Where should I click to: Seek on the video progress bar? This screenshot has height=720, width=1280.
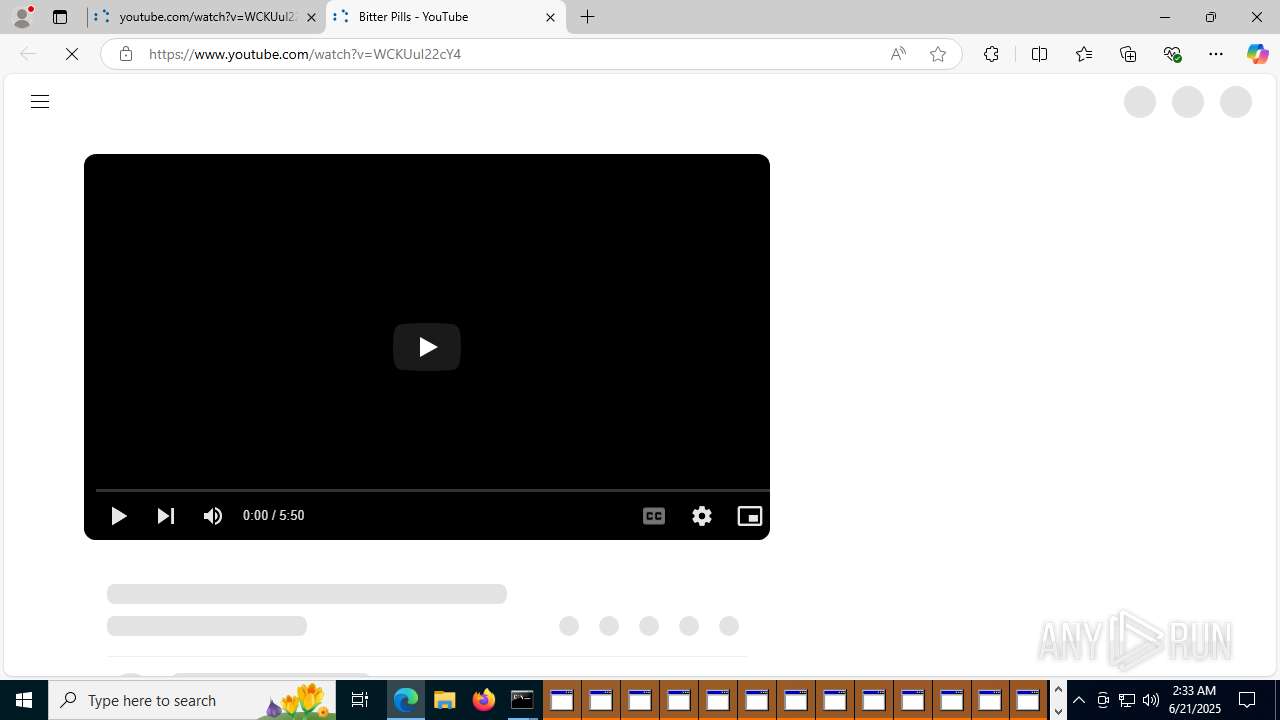click(x=432, y=490)
